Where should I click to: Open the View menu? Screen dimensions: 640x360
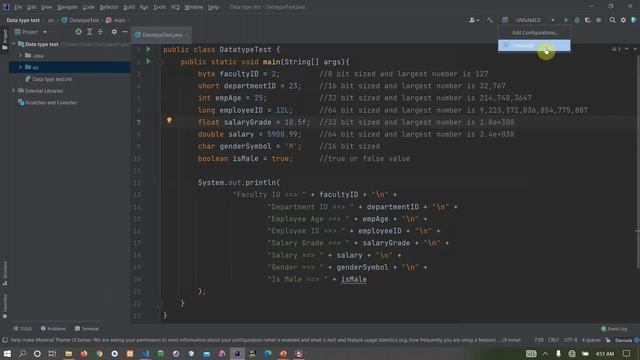tap(46, 7)
